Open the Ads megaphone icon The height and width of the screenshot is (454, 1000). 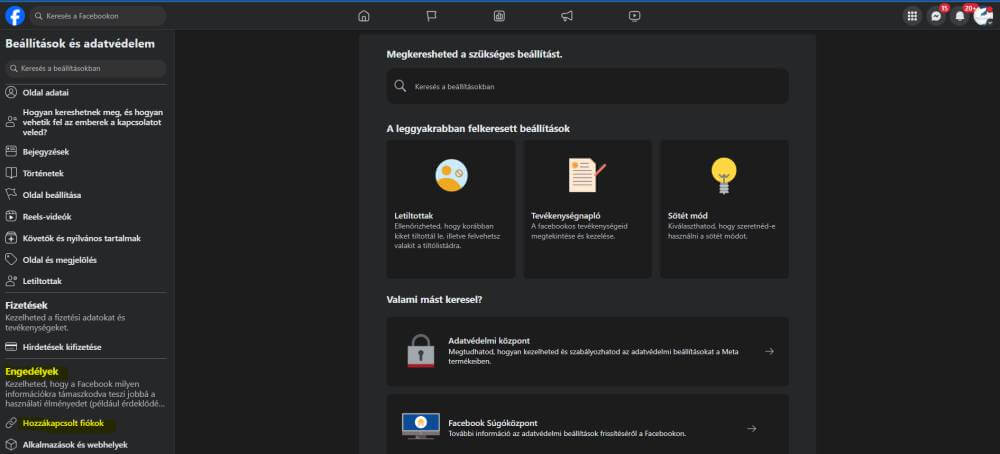(567, 17)
